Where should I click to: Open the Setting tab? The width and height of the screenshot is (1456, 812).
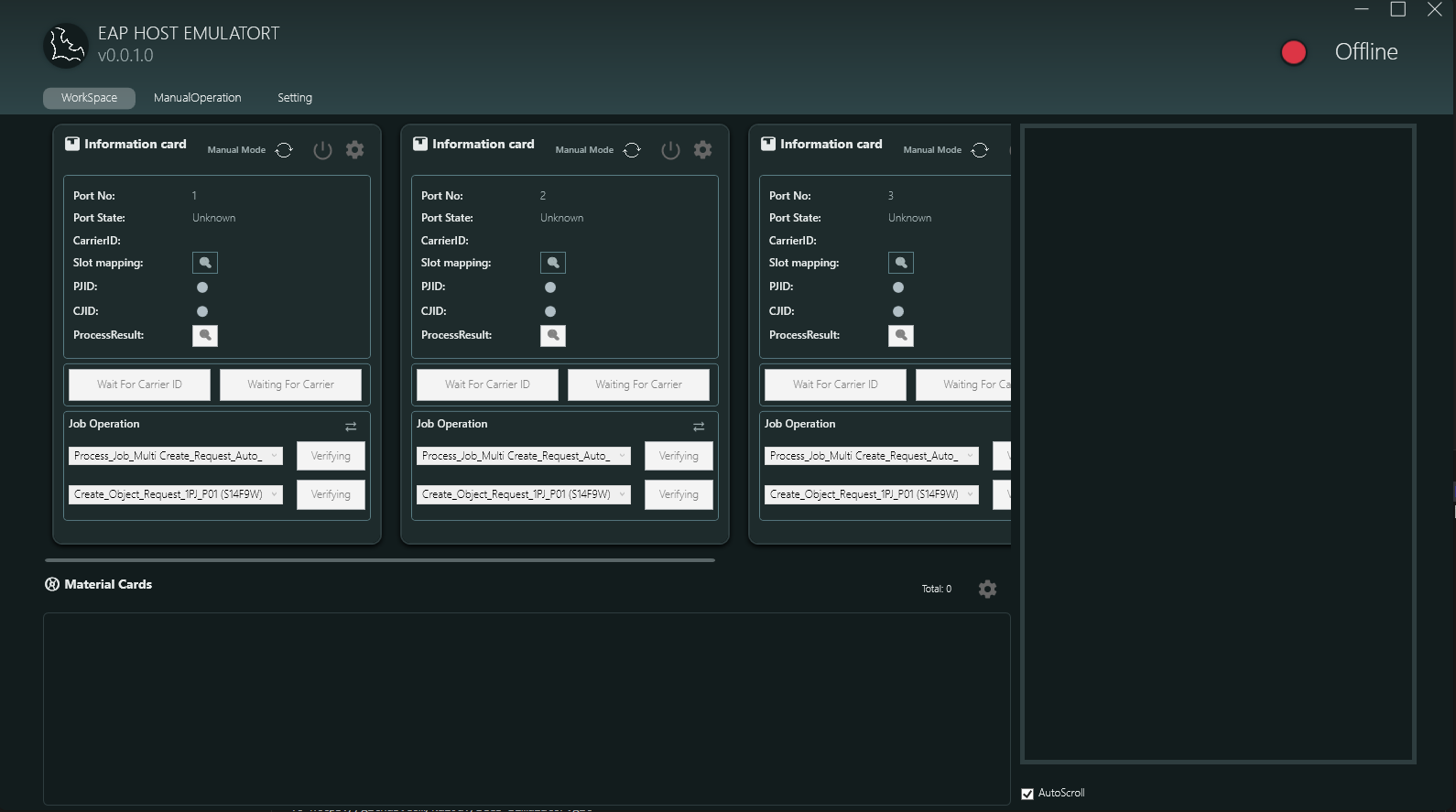(x=295, y=98)
